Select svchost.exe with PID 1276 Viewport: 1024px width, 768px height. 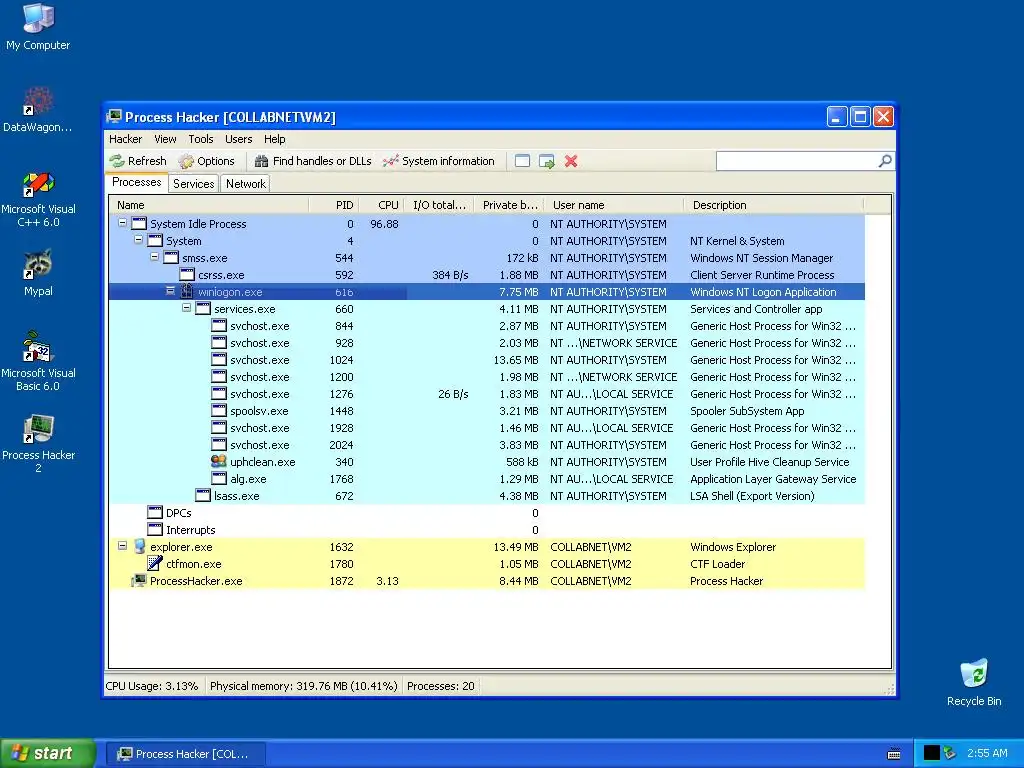[x=487, y=394]
